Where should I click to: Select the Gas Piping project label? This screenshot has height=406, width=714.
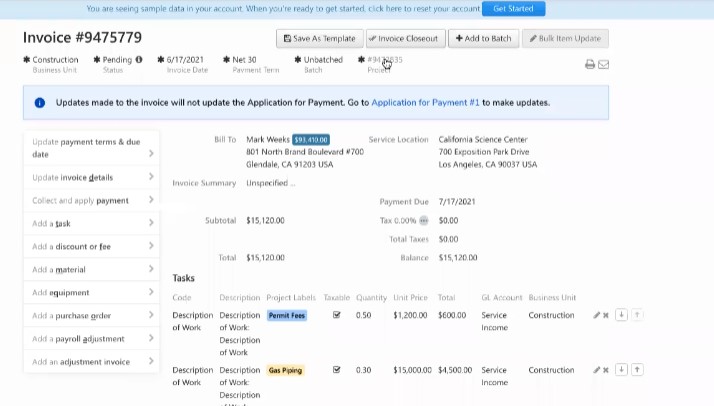click(x=285, y=370)
